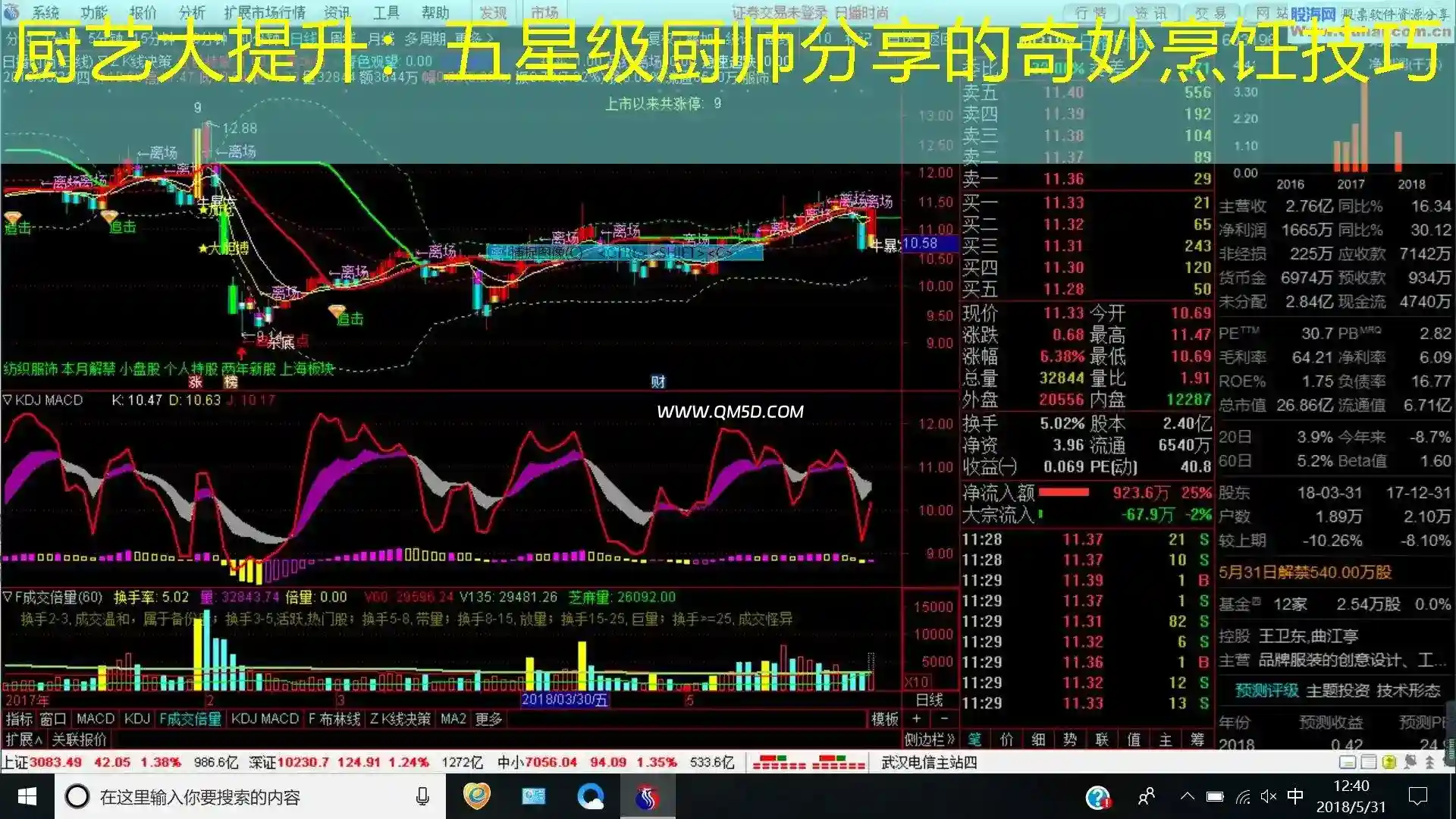Screen dimensions: 1456x819
Task: Click the 10.58 price axis marker
Action: coord(930,243)
